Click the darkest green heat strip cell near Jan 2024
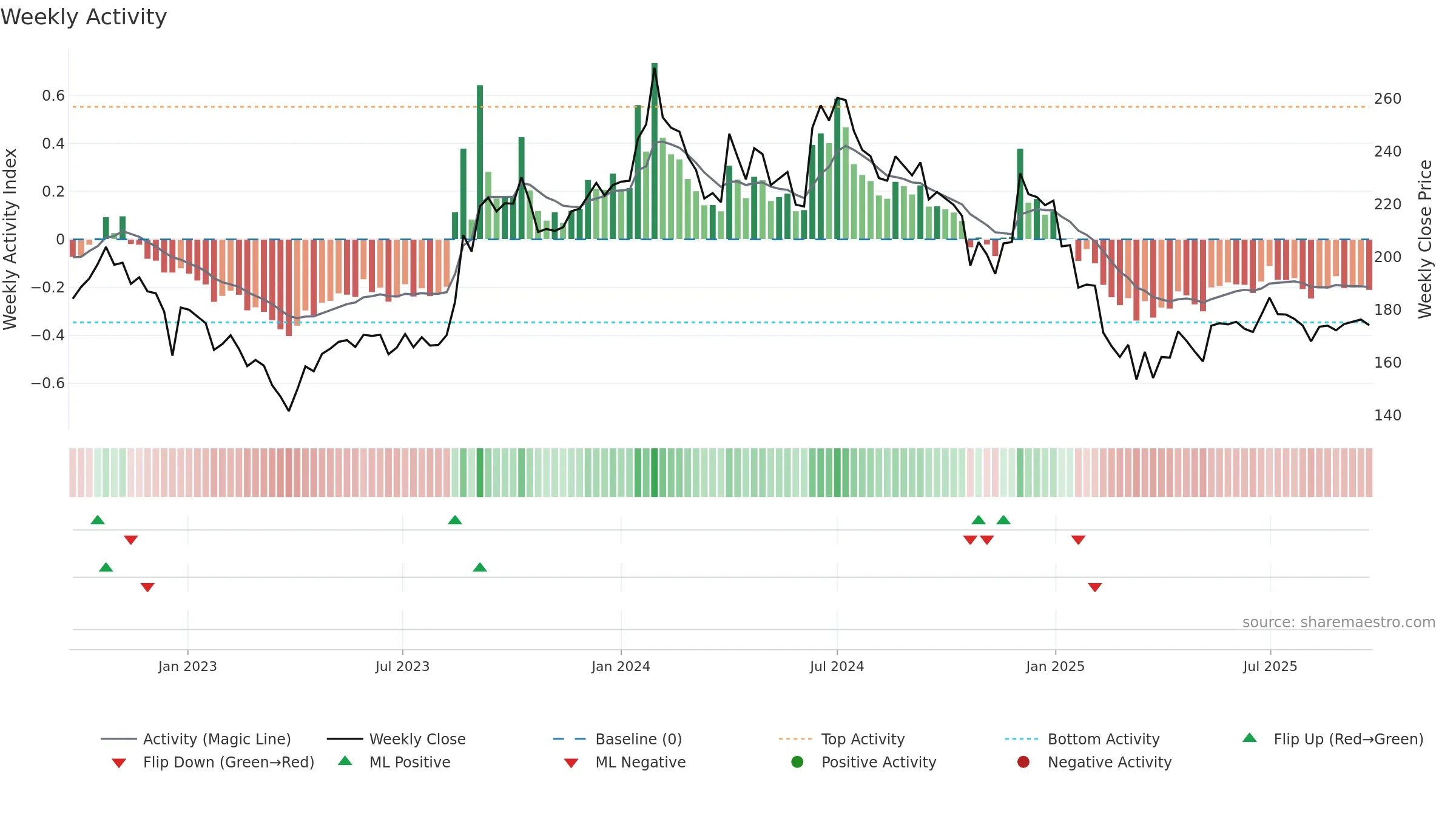This screenshot has width=1456, height=819. (655, 473)
